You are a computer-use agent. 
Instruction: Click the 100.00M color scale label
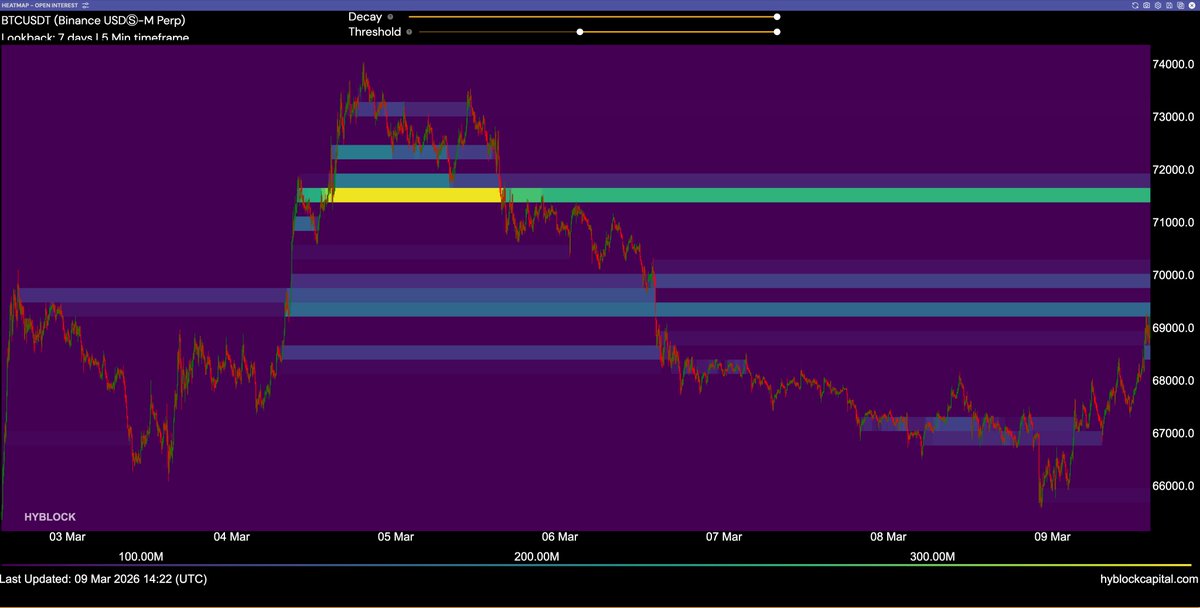(x=140, y=556)
